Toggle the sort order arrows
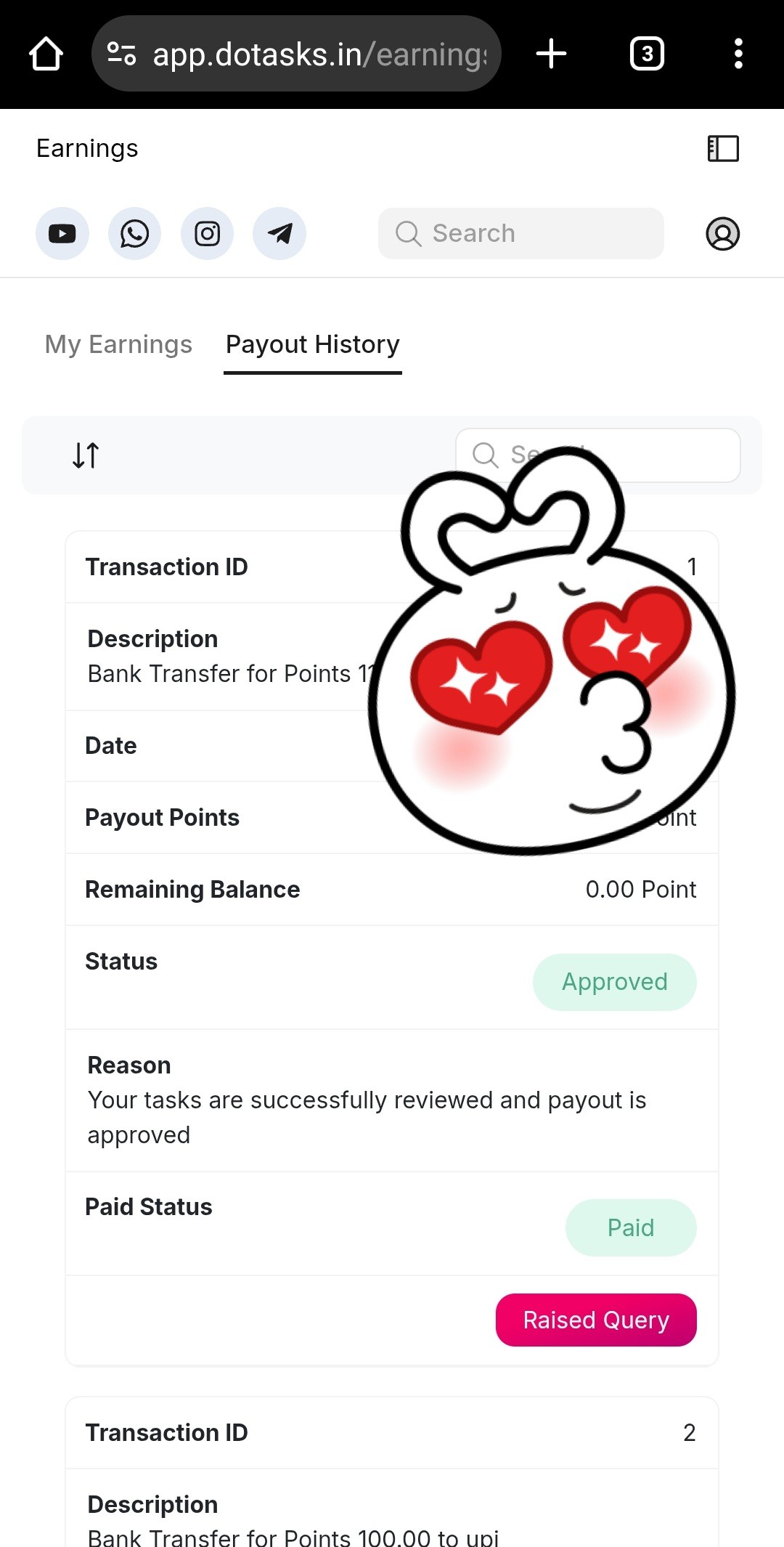The height and width of the screenshot is (1547, 784). (86, 455)
